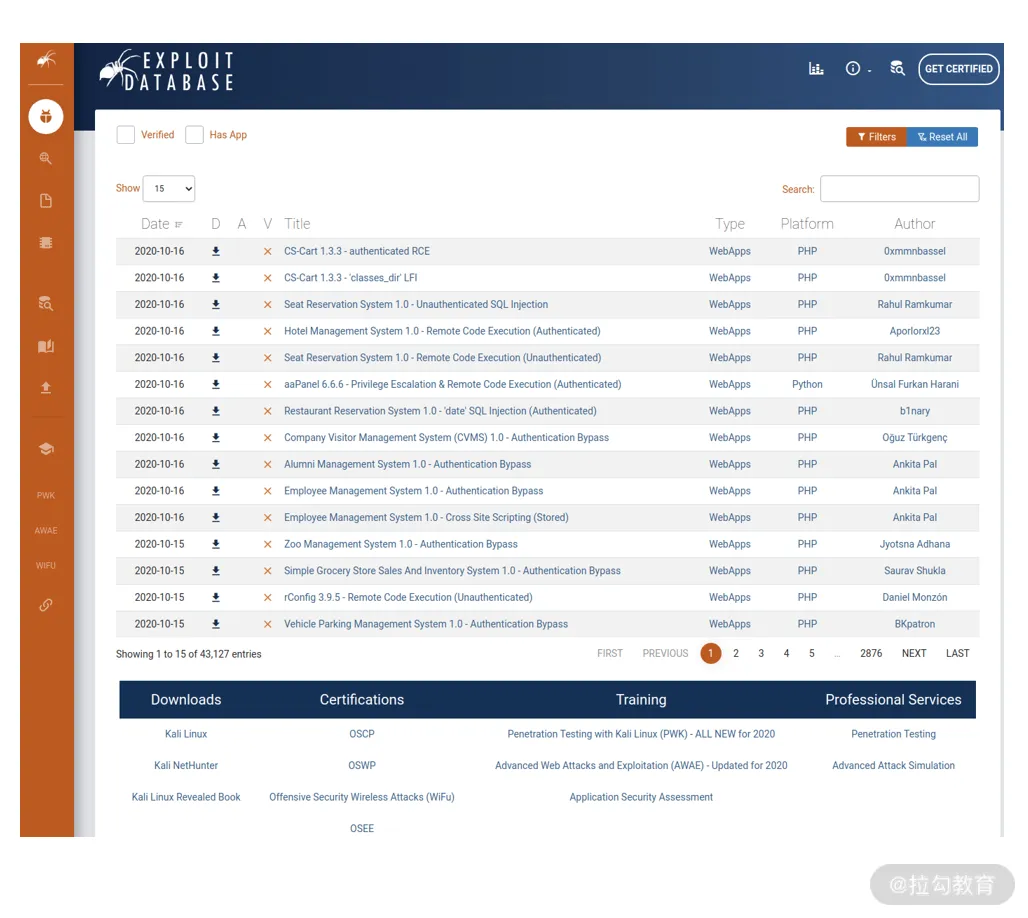The height and width of the screenshot is (918, 1028).
Task: Click the NEXT pagination link
Action: [x=914, y=653]
